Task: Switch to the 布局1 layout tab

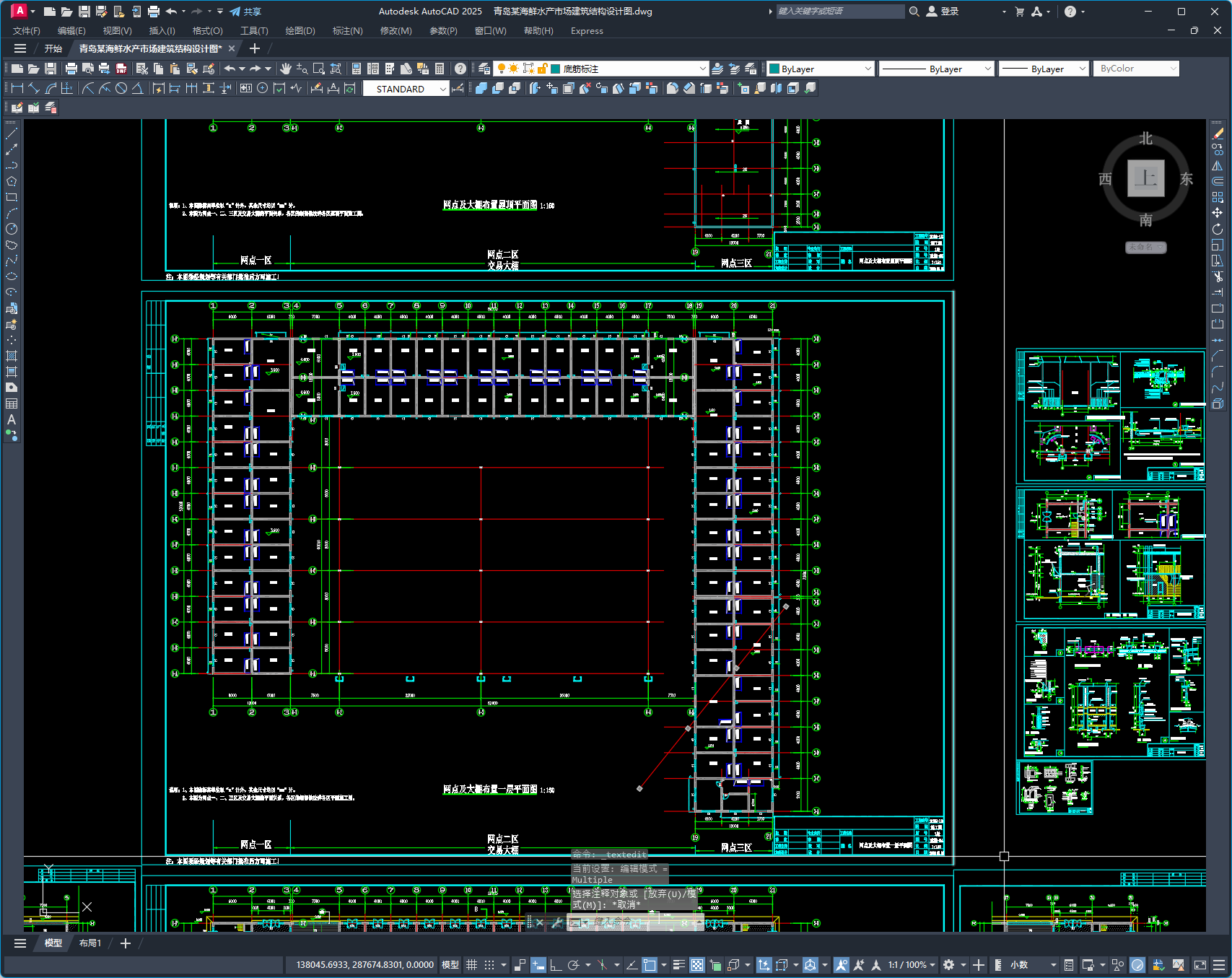Action: pos(90,943)
